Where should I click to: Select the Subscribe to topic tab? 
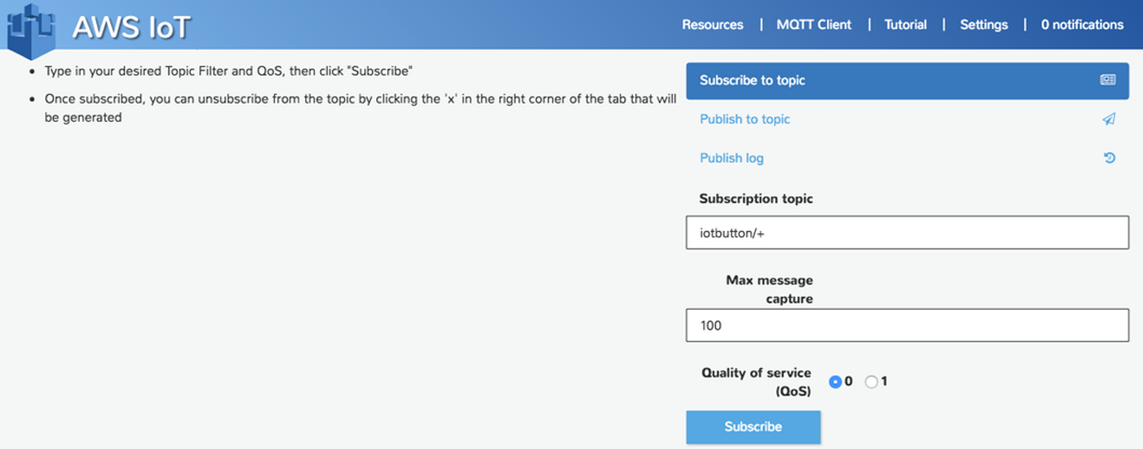[752, 80]
